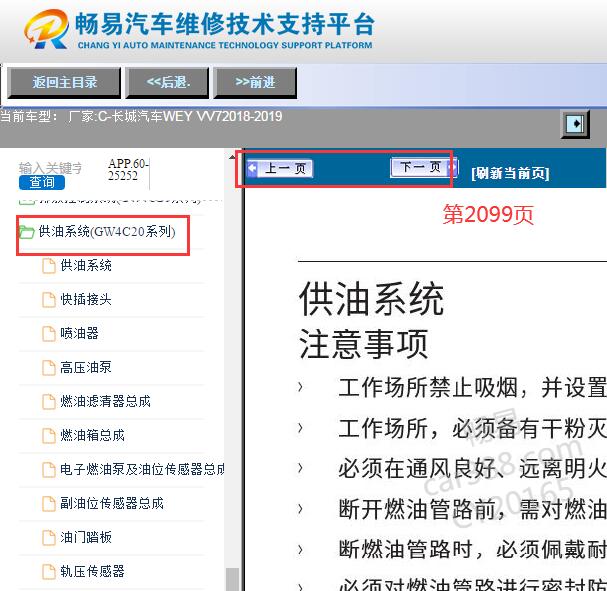Image resolution: width=607 pixels, height=591 pixels.
Task: Go forward with the >>前进 button
Action: coord(255,82)
